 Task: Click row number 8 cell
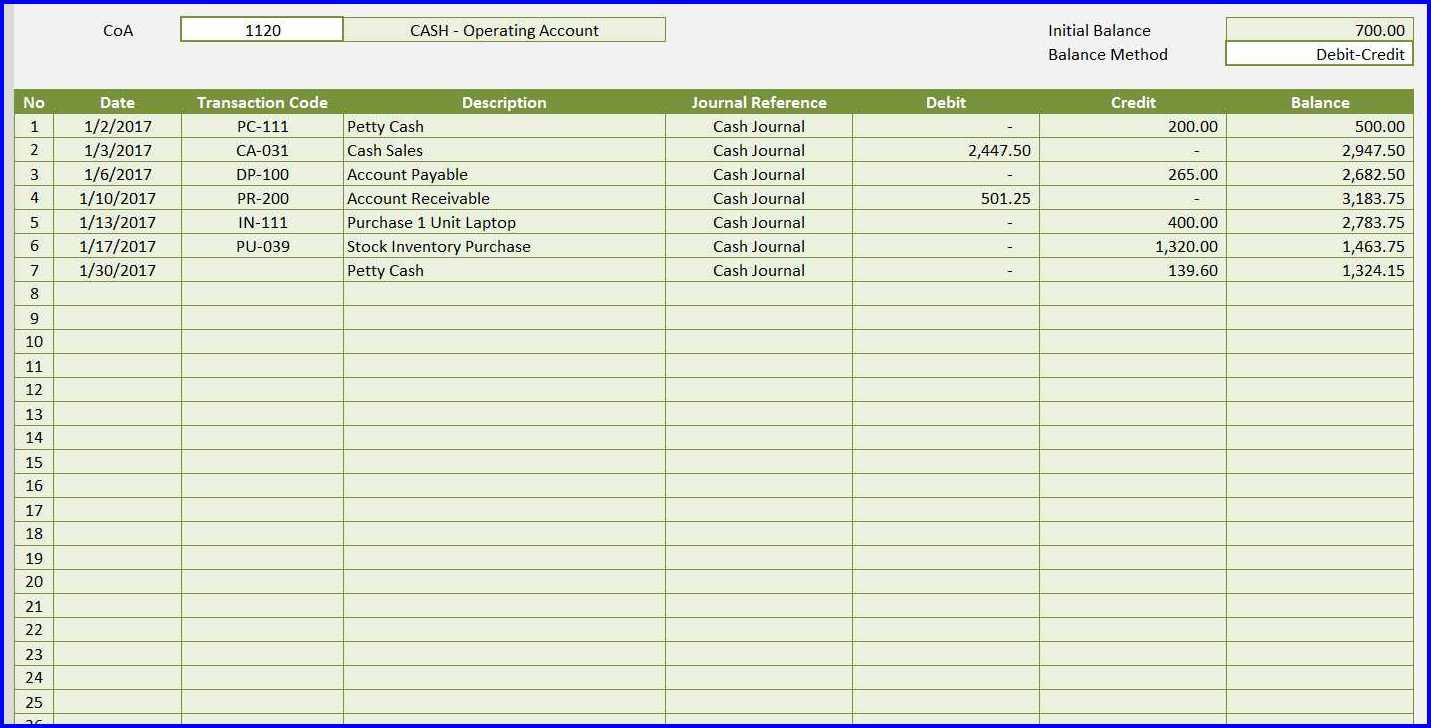[34, 294]
